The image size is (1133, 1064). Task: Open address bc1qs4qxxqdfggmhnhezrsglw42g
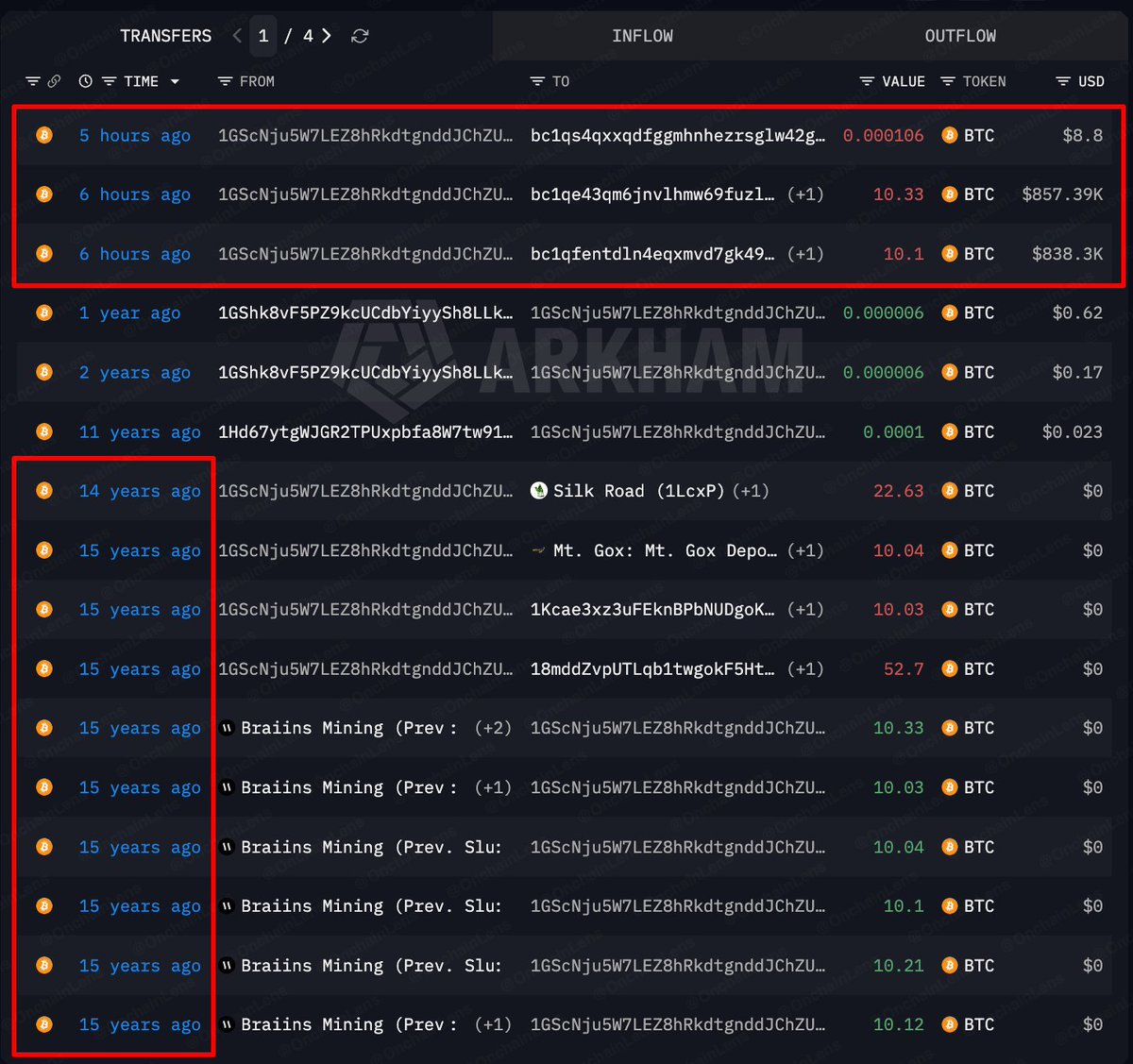(678, 136)
